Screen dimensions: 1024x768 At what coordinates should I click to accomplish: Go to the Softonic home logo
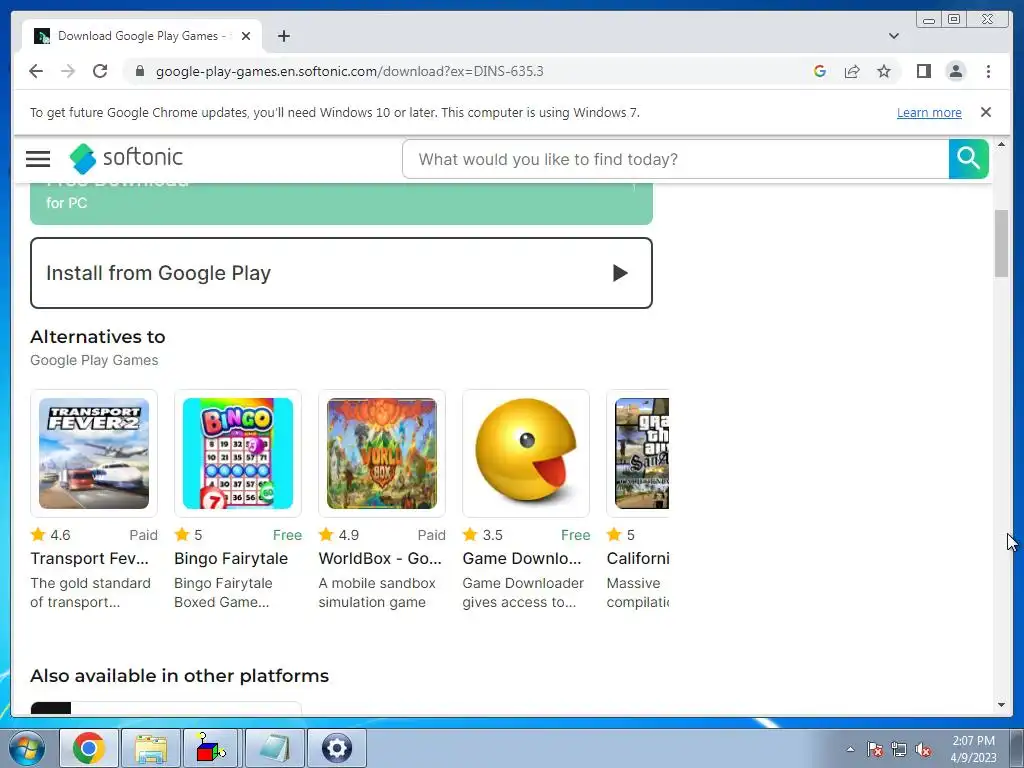[126, 158]
